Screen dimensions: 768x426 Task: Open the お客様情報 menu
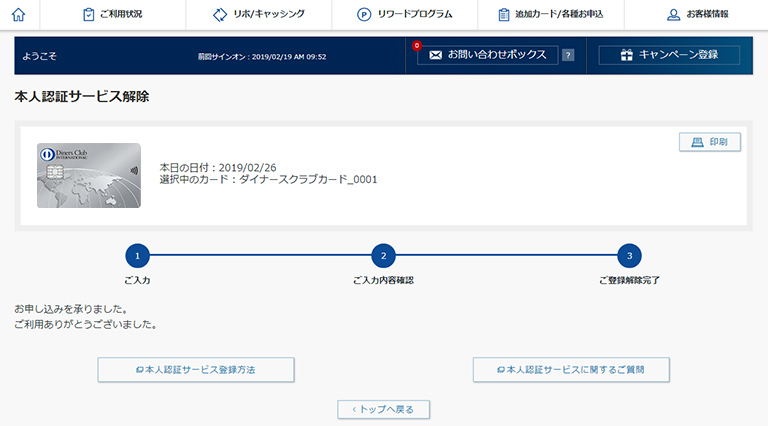pos(696,15)
